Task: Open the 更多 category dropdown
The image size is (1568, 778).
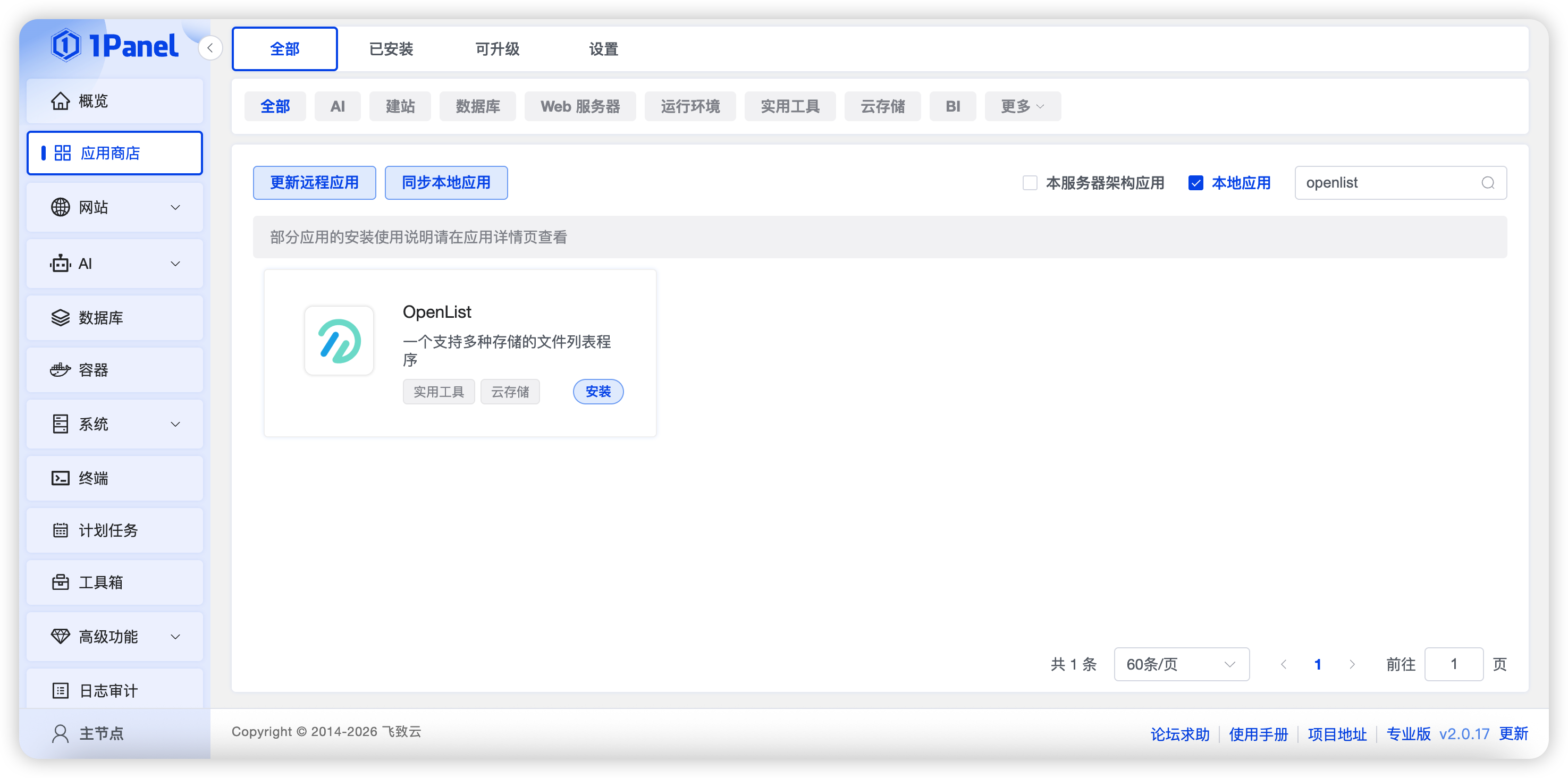Action: coord(1023,106)
